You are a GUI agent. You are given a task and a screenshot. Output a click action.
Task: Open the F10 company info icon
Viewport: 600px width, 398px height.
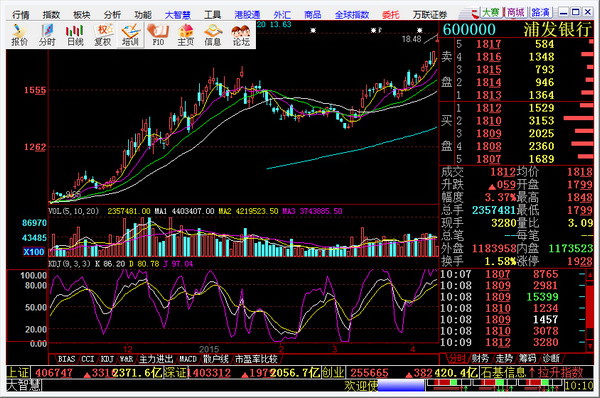coord(158,35)
